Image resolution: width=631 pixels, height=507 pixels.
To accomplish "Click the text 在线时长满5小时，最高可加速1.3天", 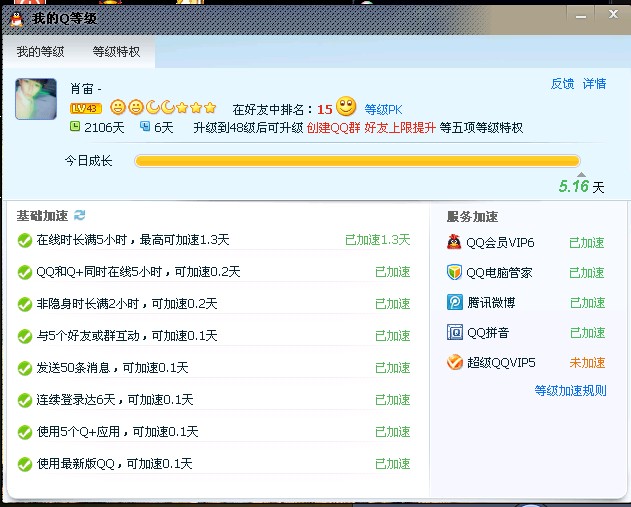I will pyautogui.click(x=133, y=240).
